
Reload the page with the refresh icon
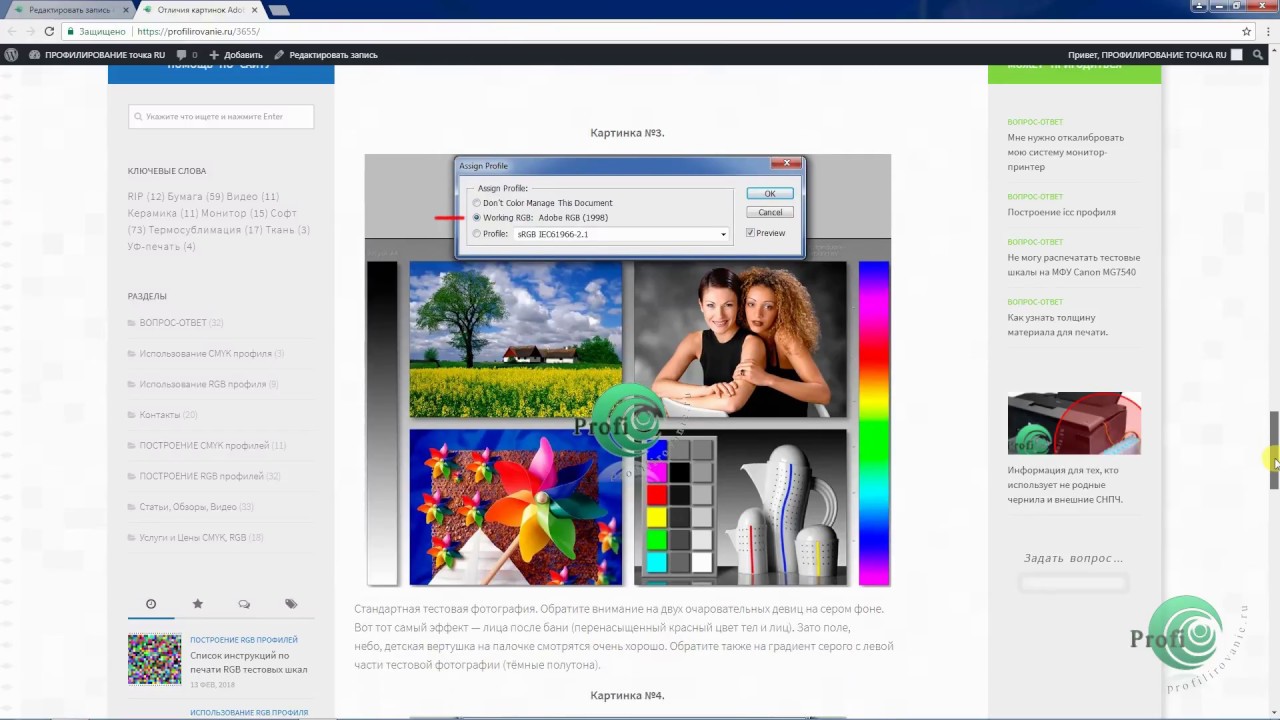pos(50,31)
